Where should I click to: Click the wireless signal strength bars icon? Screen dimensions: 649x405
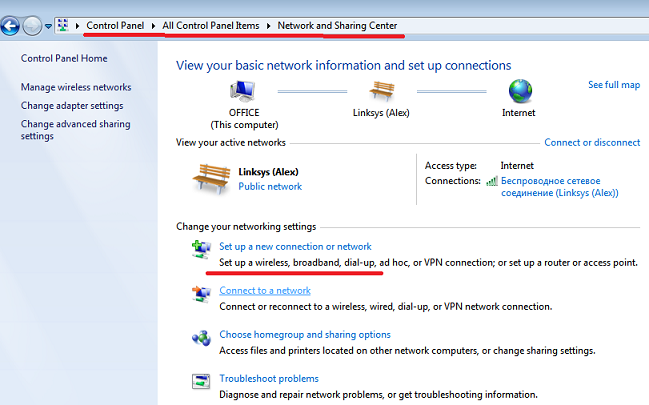[492, 181]
